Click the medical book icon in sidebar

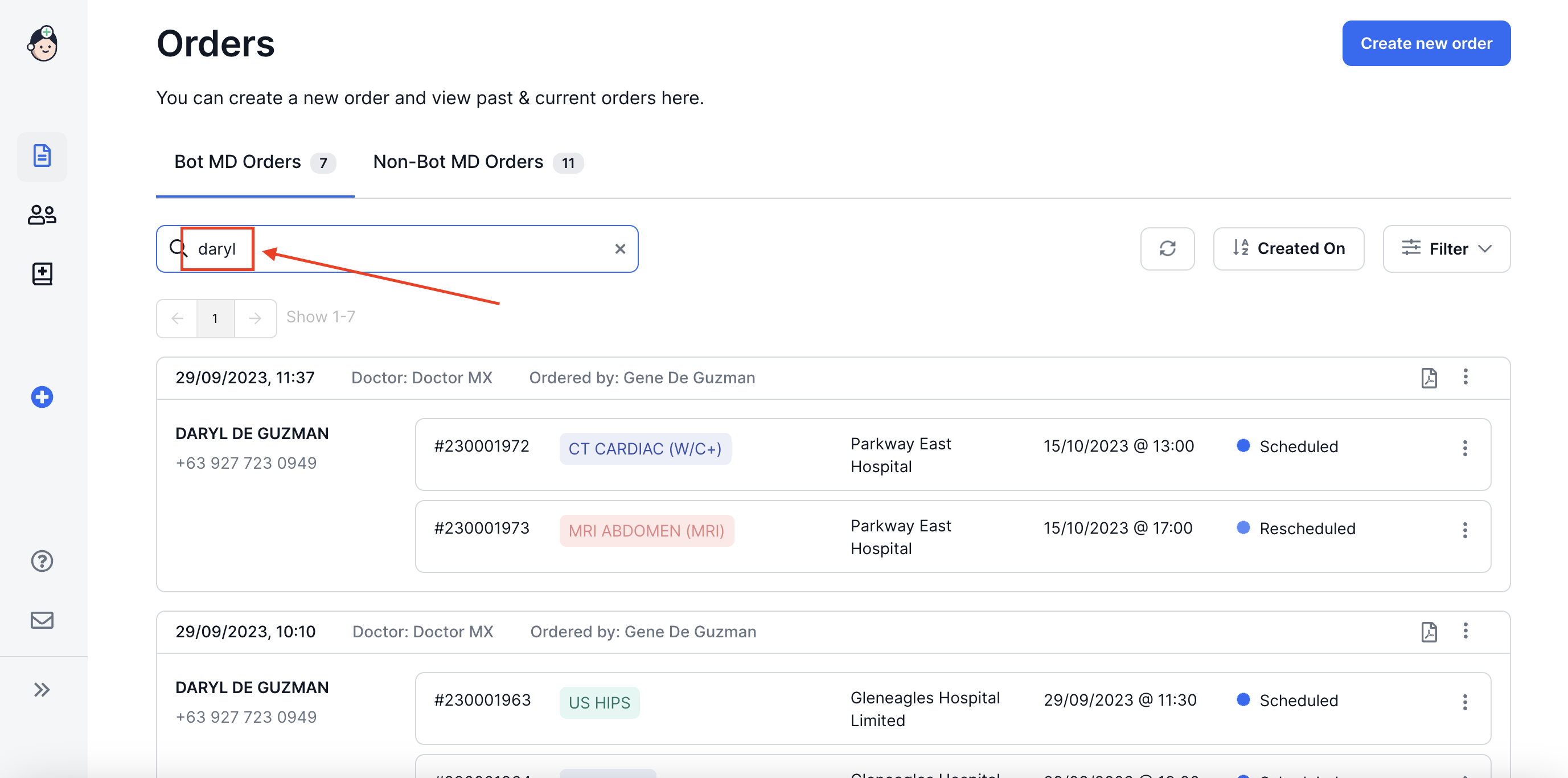click(42, 274)
